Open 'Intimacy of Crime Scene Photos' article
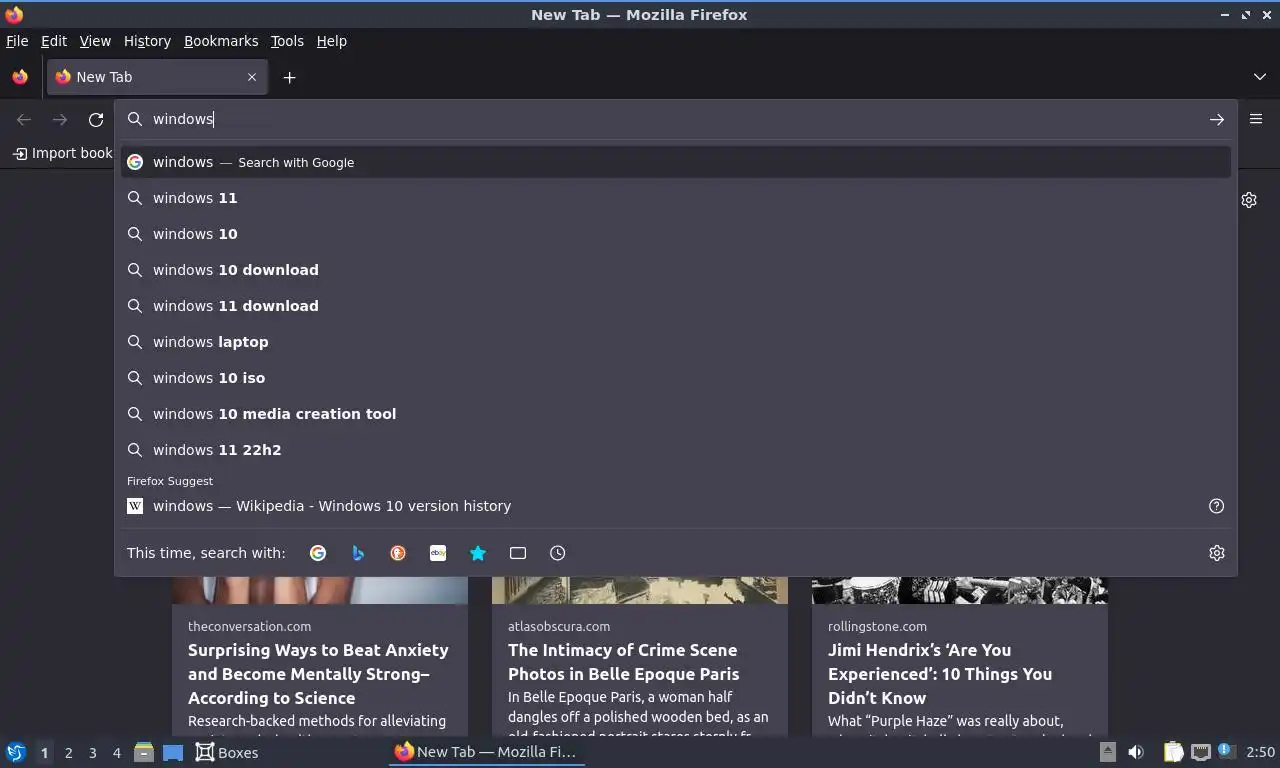The image size is (1280, 768). coord(623,662)
